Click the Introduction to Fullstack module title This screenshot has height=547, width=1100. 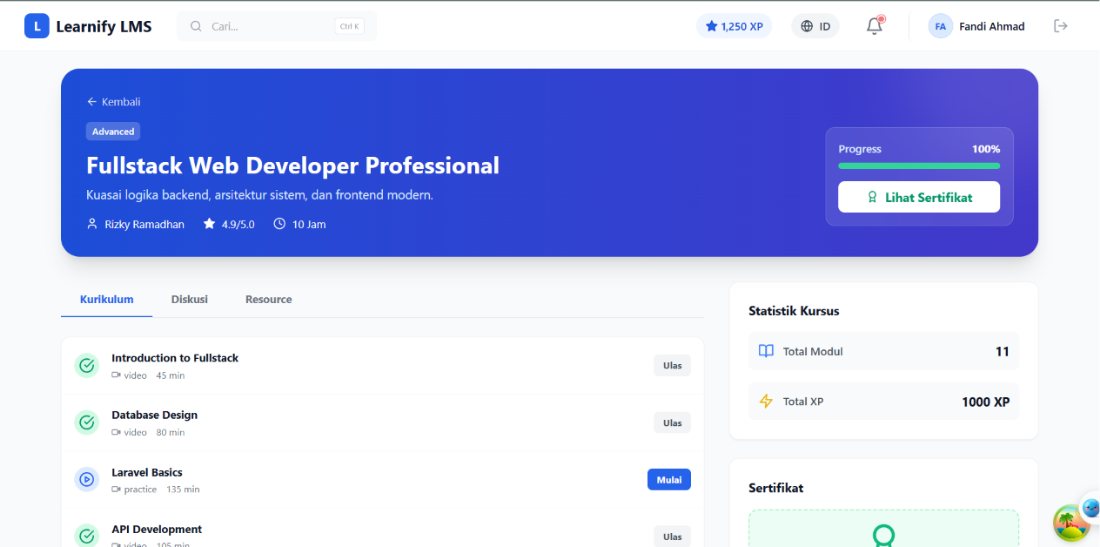click(175, 358)
